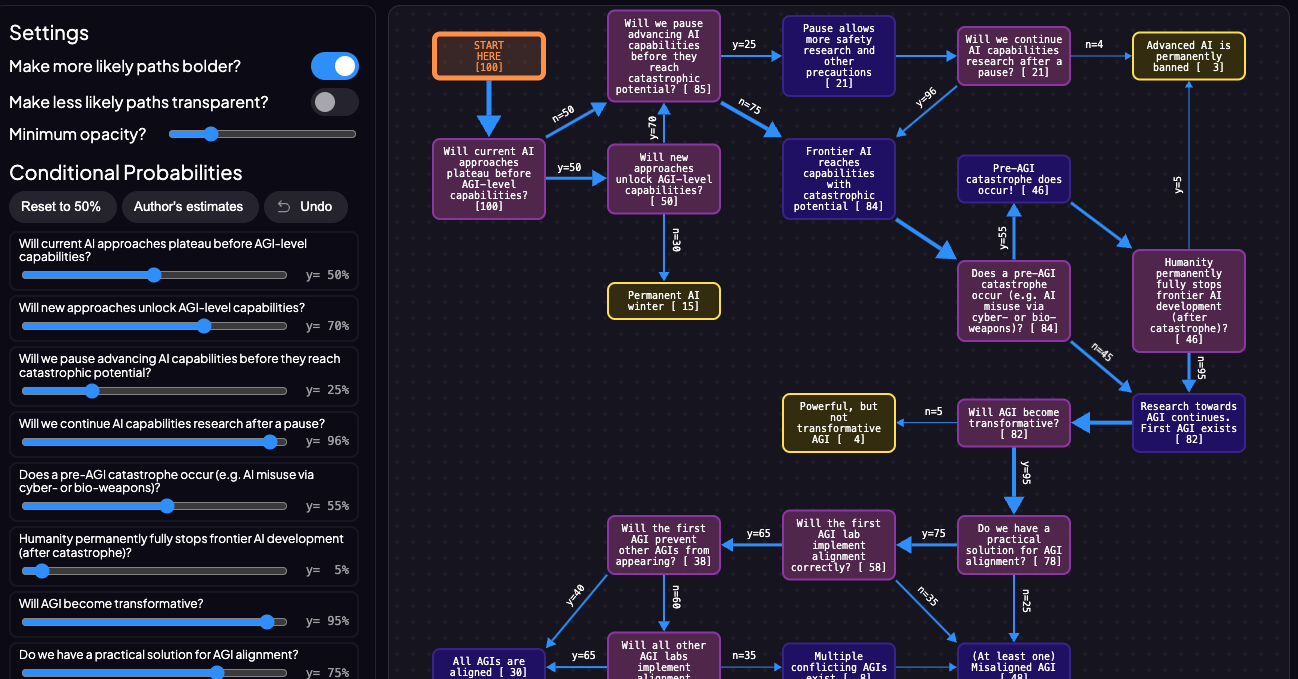The width and height of the screenshot is (1298, 679).
Task: Select the "Powerful, but not transformative AGI" node
Action: point(838,423)
